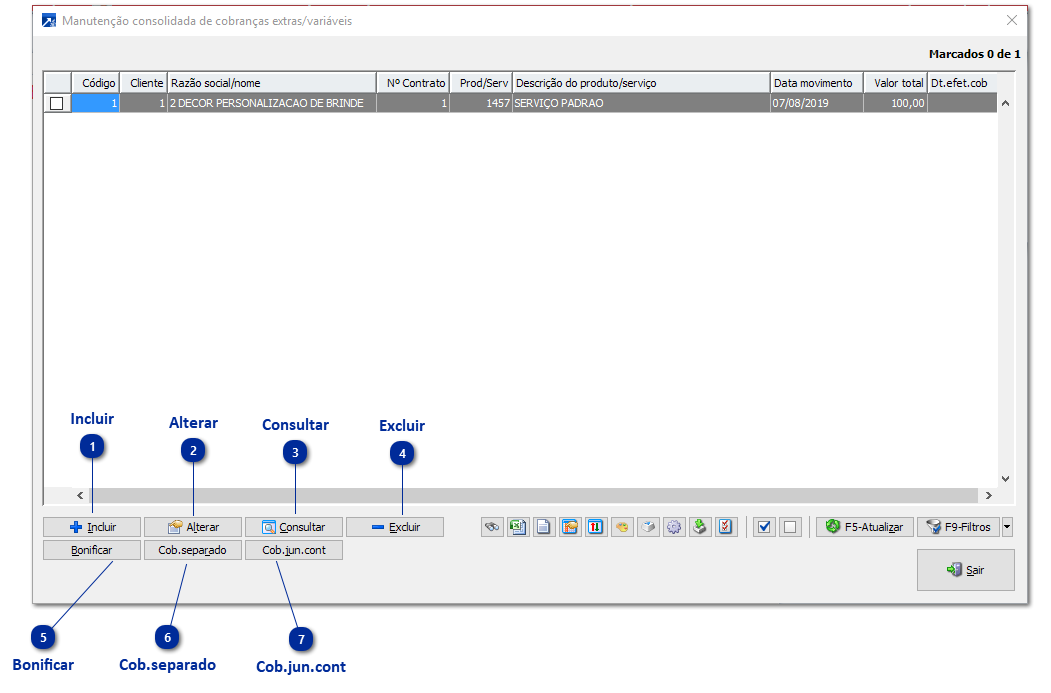Exit with the Sair button
The height and width of the screenshot is (693, 1051).
[966, 570]
